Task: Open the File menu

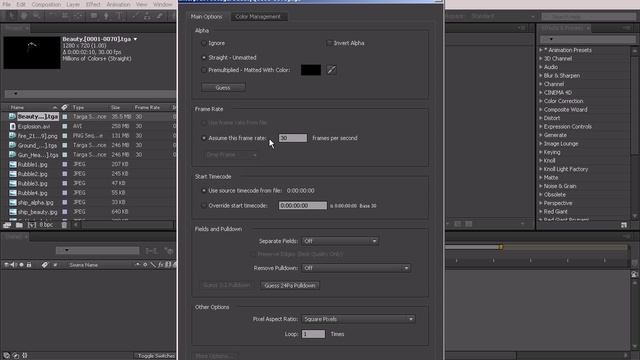Action: point(7,4)
